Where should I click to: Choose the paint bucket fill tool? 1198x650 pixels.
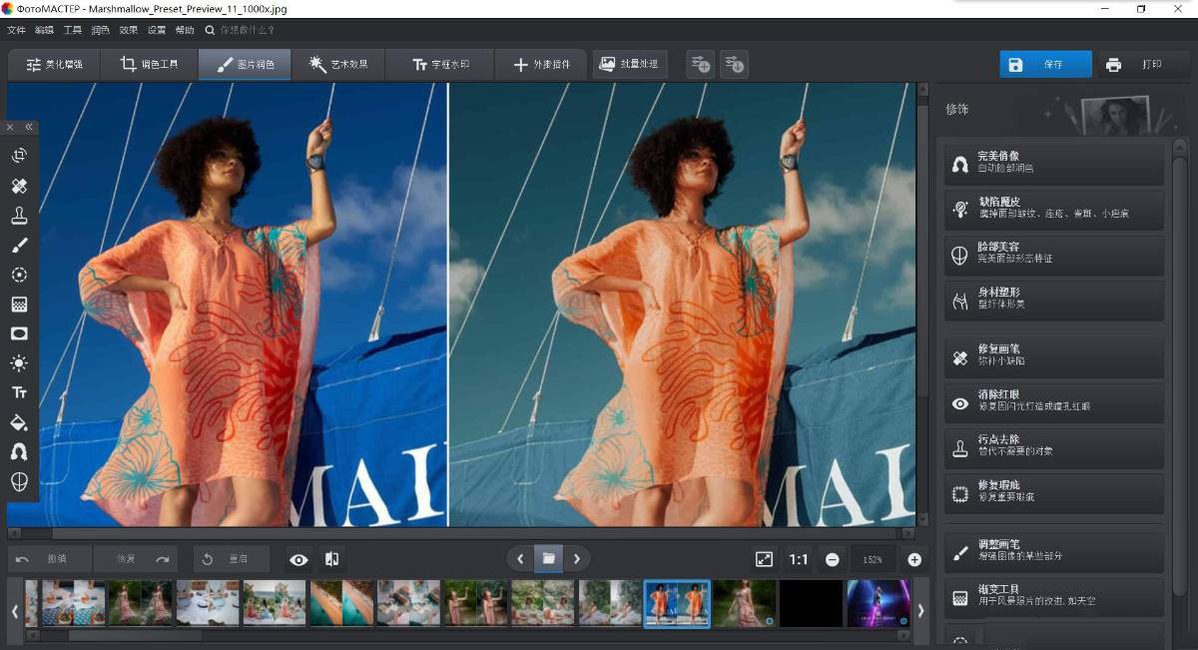(19, 423)
